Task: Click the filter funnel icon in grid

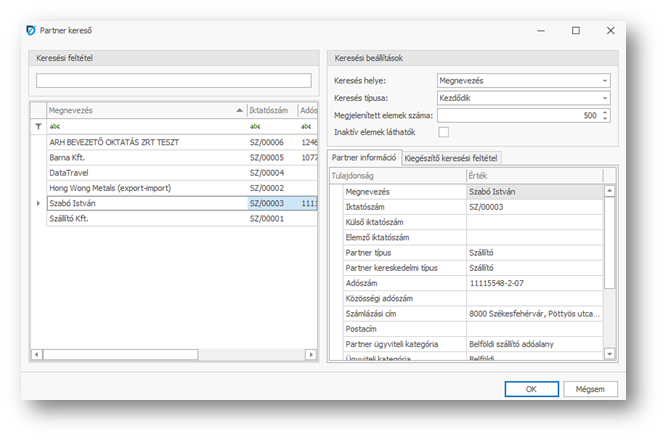Action: tap(39, 127)
